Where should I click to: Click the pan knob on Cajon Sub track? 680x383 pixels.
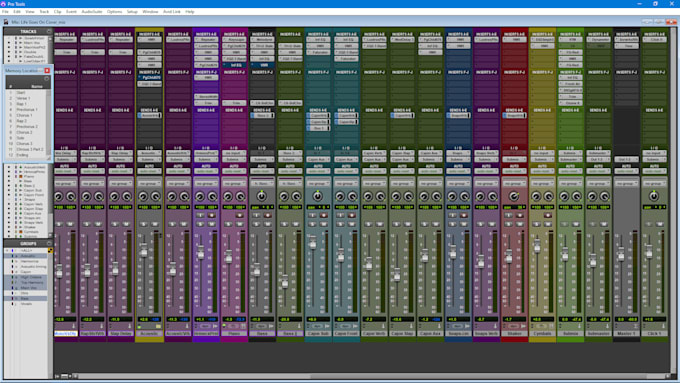[318, 196]
